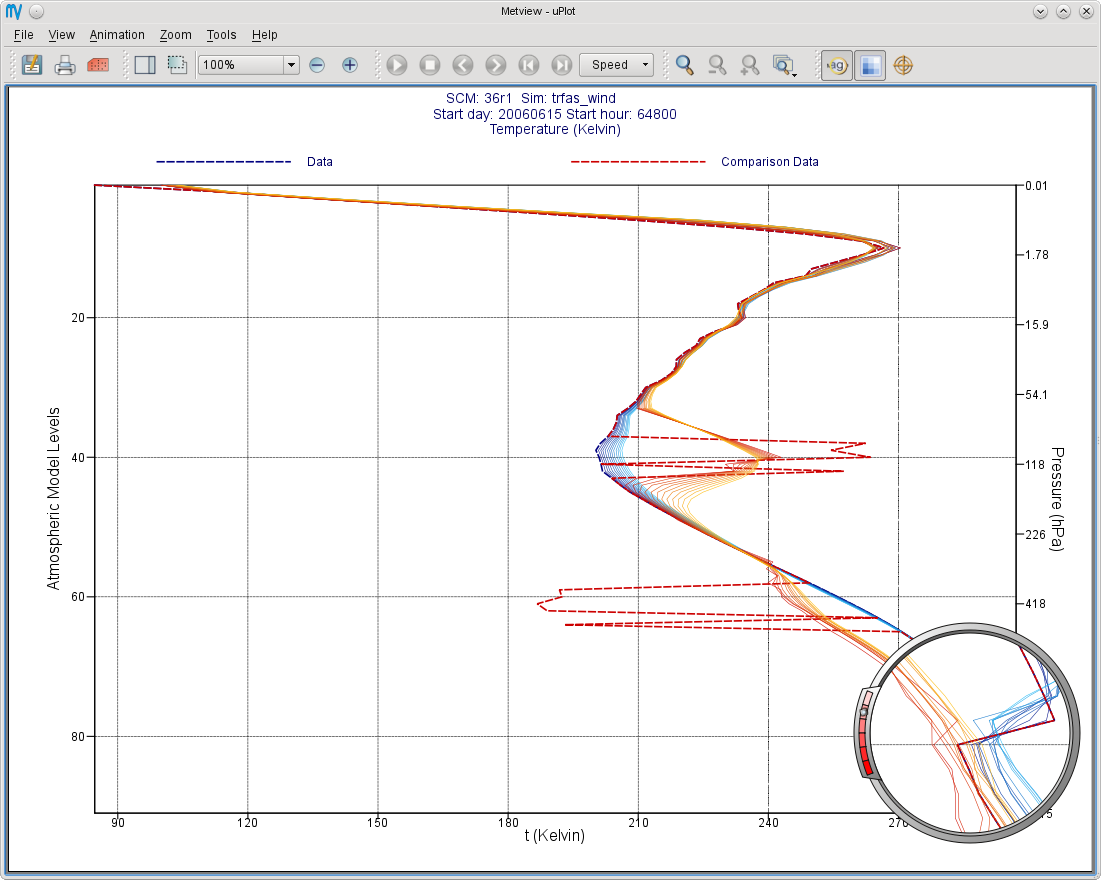Open the Tools menu

tap(221, 34)
